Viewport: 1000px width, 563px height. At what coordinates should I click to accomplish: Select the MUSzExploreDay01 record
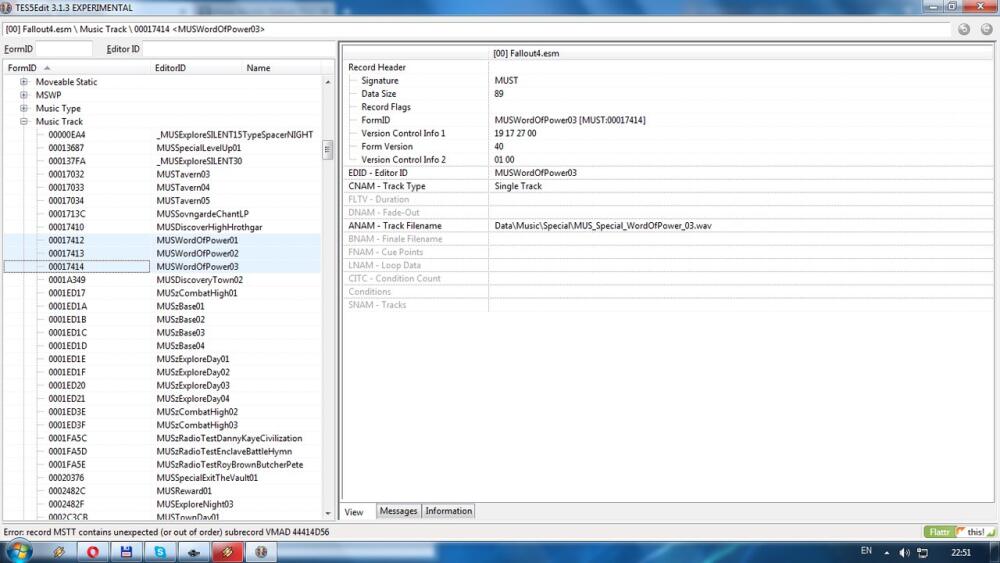point(193,359)
